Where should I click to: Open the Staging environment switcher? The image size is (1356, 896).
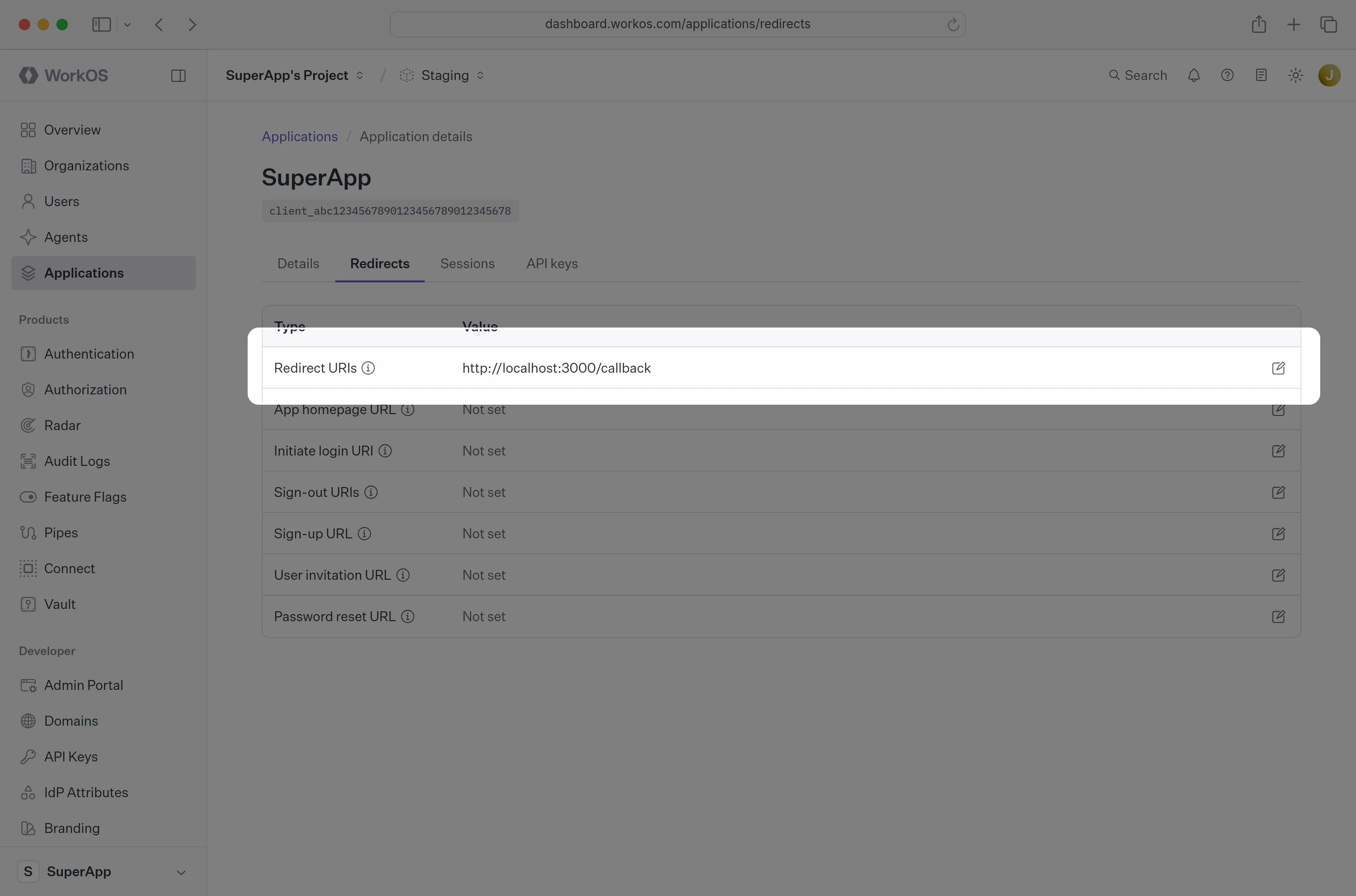(x=443, y=75)
